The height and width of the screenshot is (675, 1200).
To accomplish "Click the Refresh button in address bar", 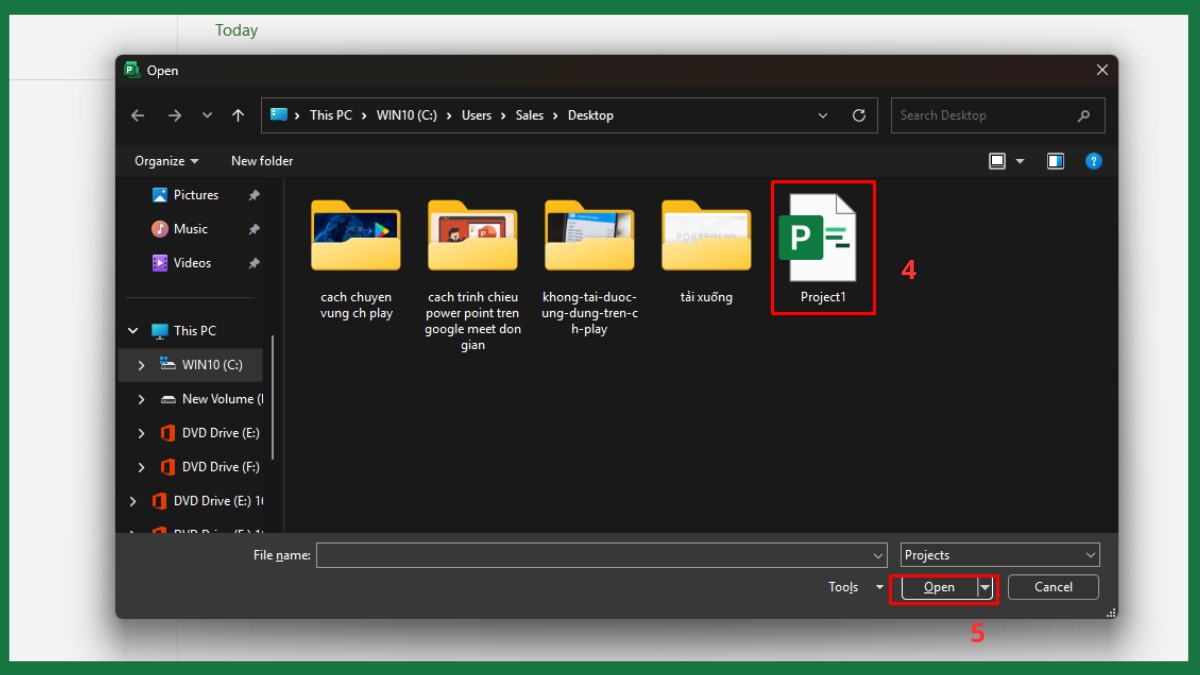I will pyautogui.click(x=858, y=115).
